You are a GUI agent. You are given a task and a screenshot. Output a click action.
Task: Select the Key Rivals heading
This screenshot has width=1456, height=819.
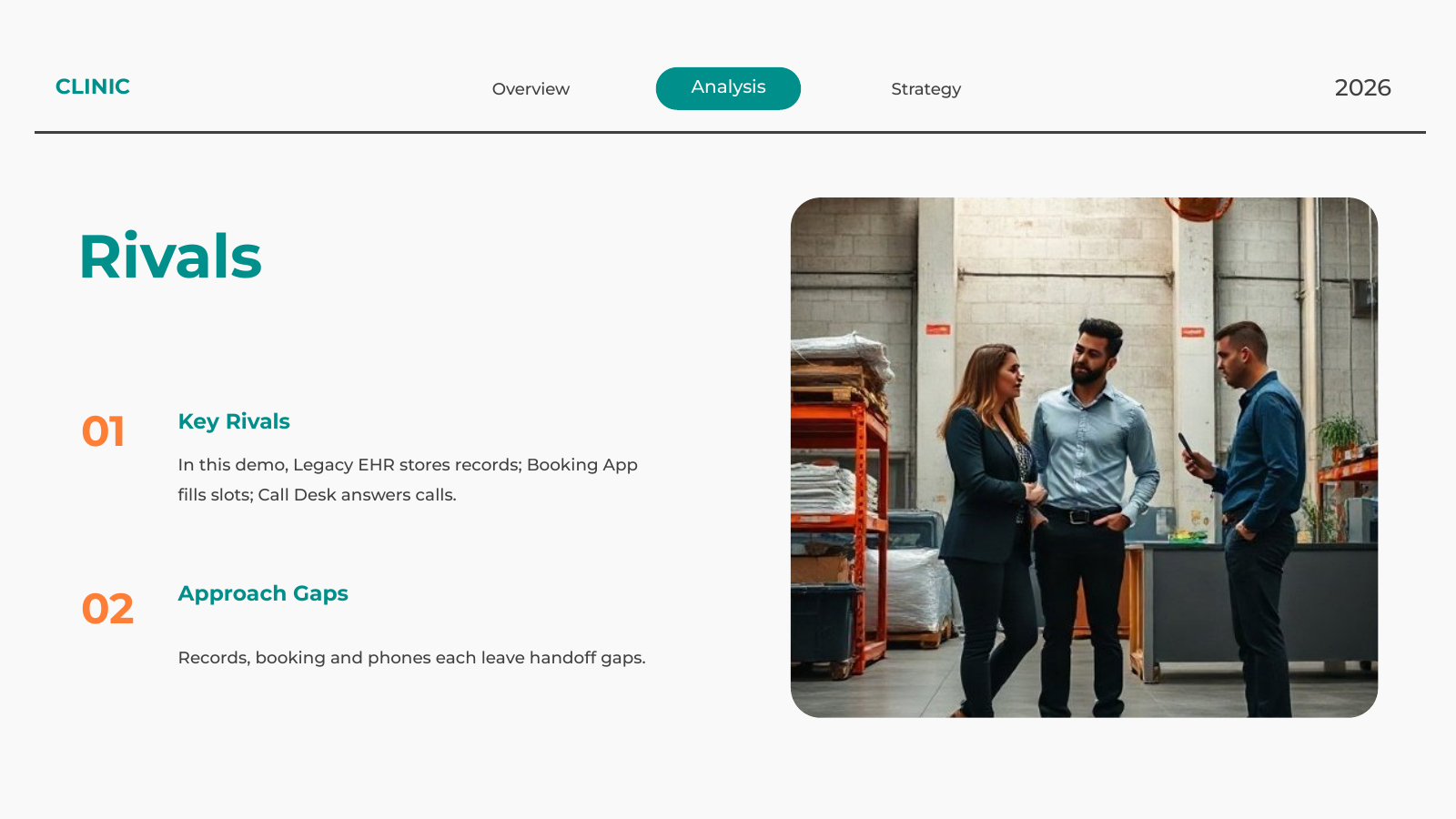234,421
